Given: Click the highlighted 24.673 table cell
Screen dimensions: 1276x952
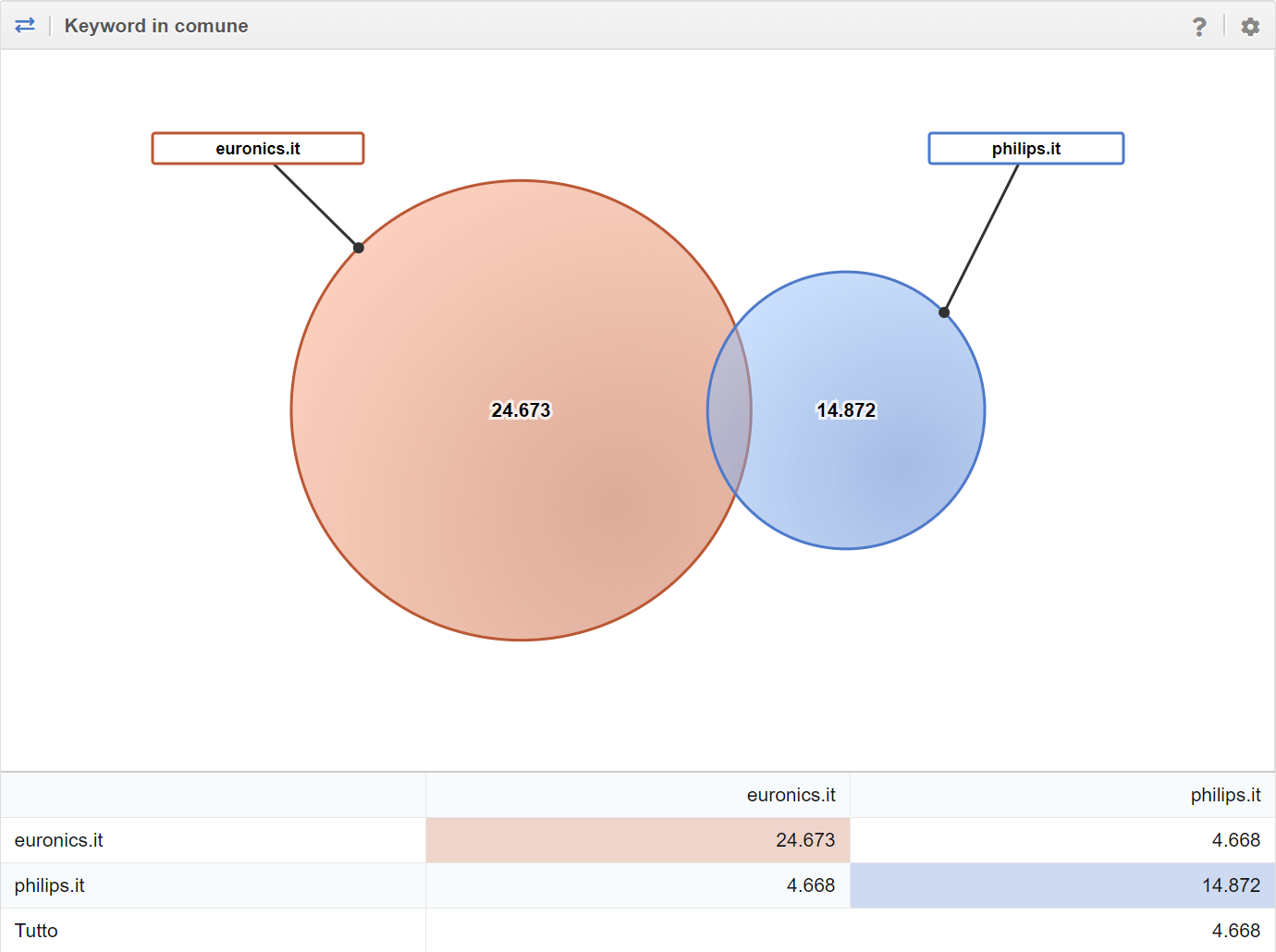Looking at the screenshot, I should pos(804,840).
